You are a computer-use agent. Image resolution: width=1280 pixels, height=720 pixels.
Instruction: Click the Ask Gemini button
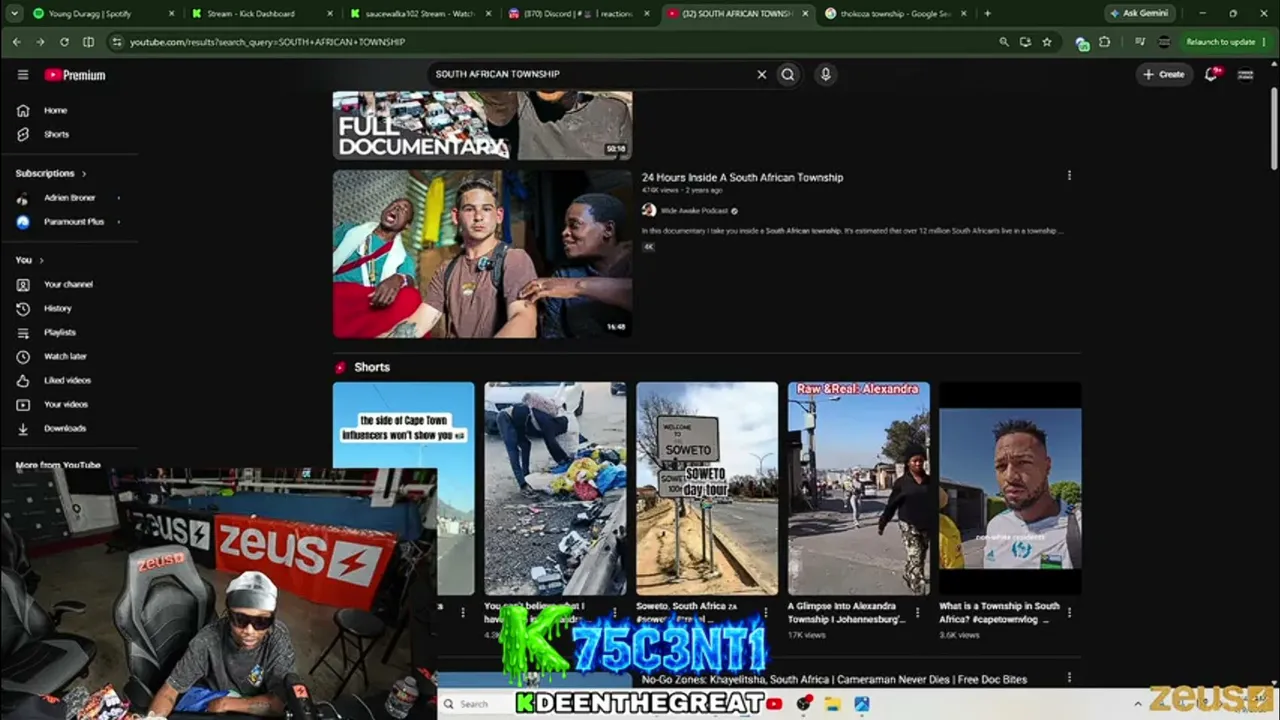point(1139,13)
